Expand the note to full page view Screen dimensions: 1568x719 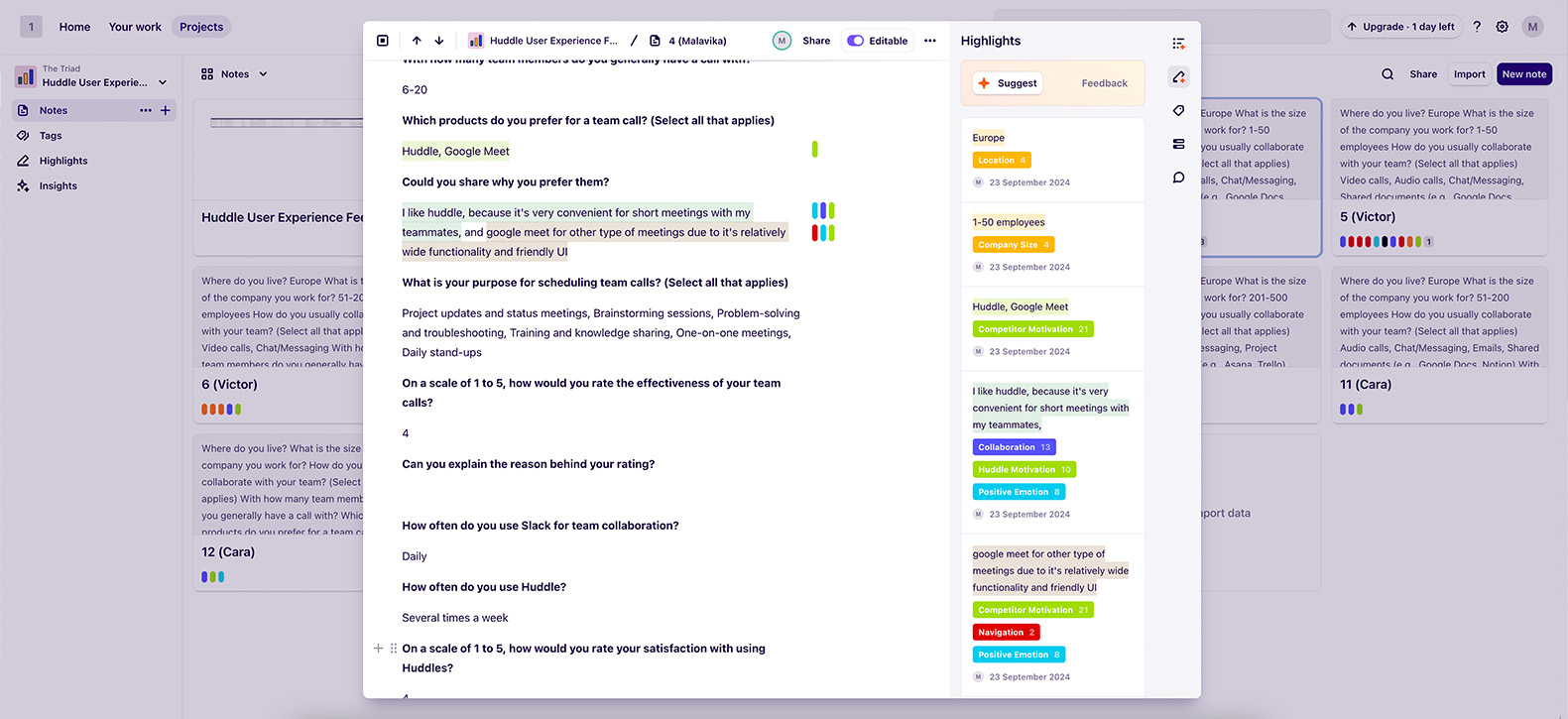tap(383, 41)
